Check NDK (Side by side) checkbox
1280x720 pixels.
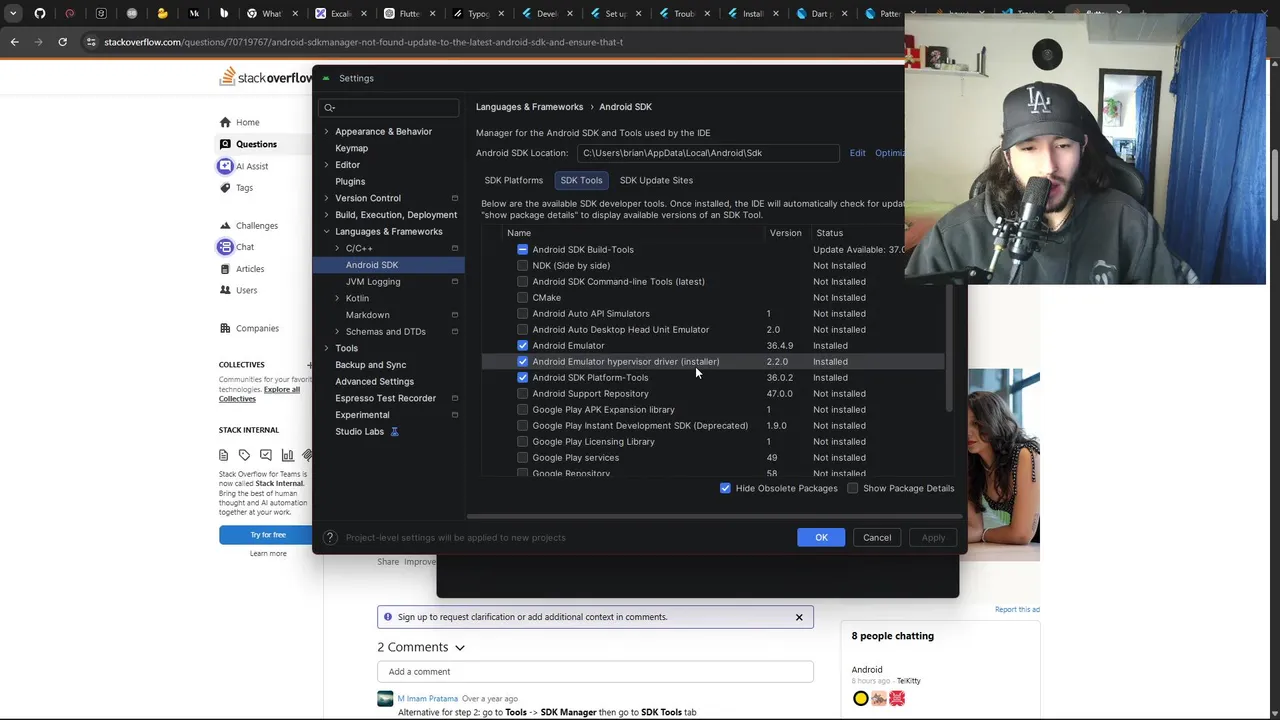click(522, 266)
